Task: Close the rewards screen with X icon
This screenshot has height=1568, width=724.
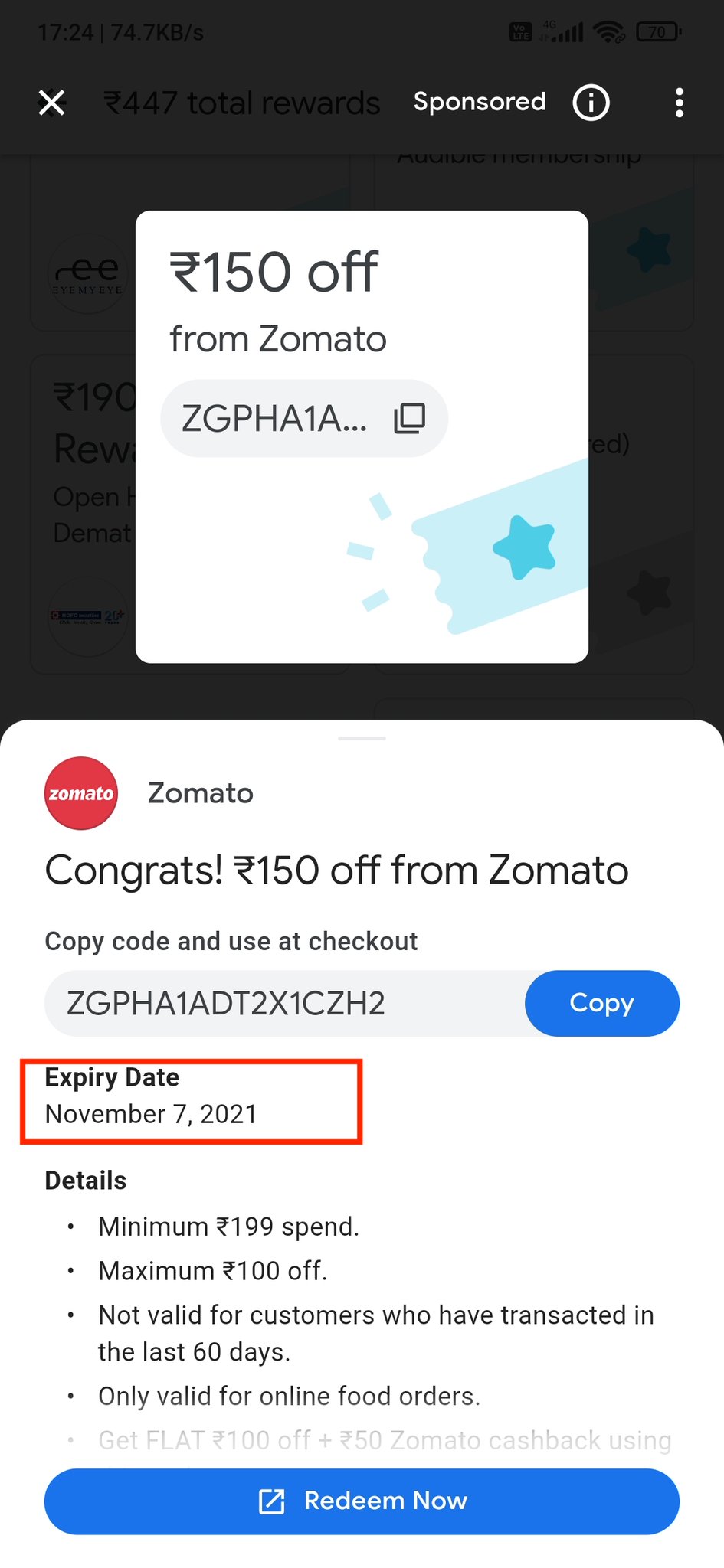Action: coord(51,103)
